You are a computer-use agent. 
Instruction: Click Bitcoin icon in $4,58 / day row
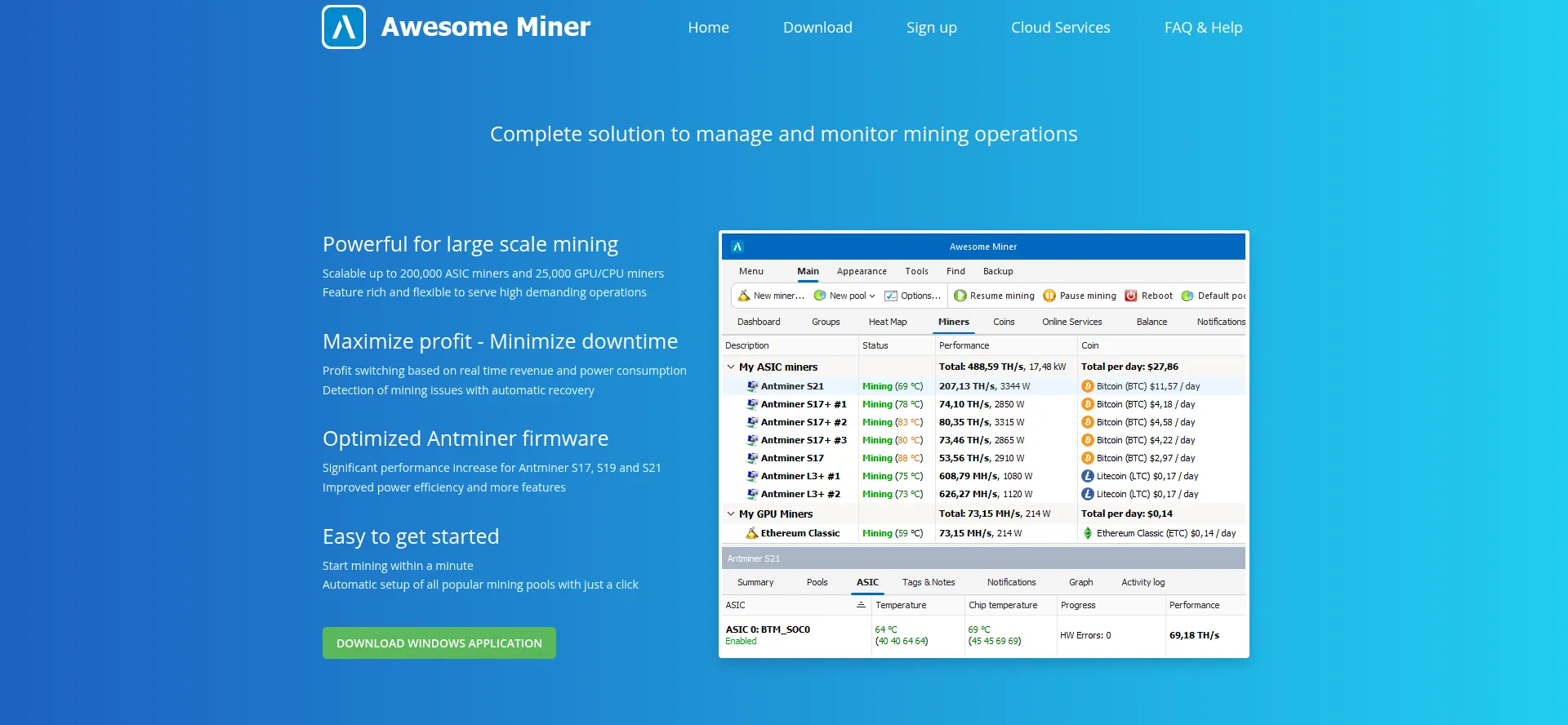1088,422
